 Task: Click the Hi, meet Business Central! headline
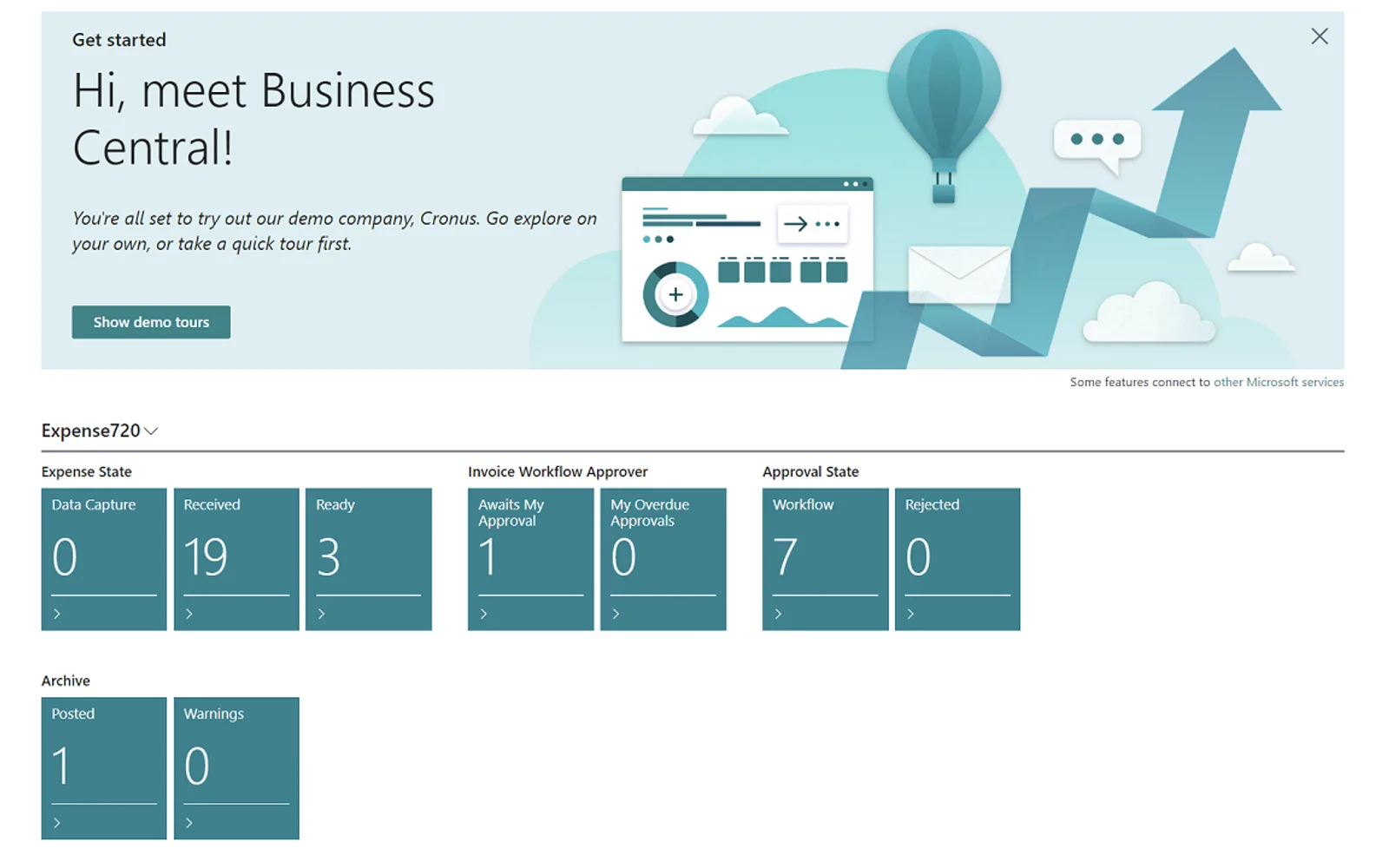click(253, 119)
